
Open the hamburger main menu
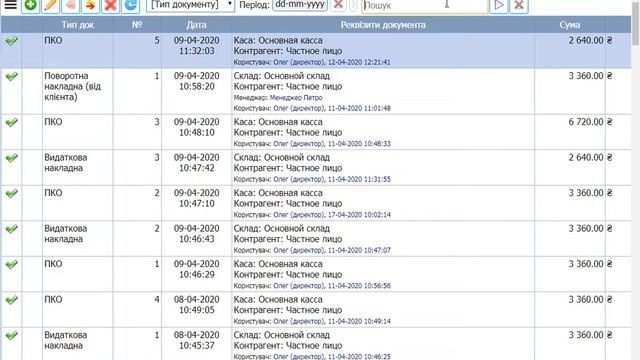(x=10, y=5)
